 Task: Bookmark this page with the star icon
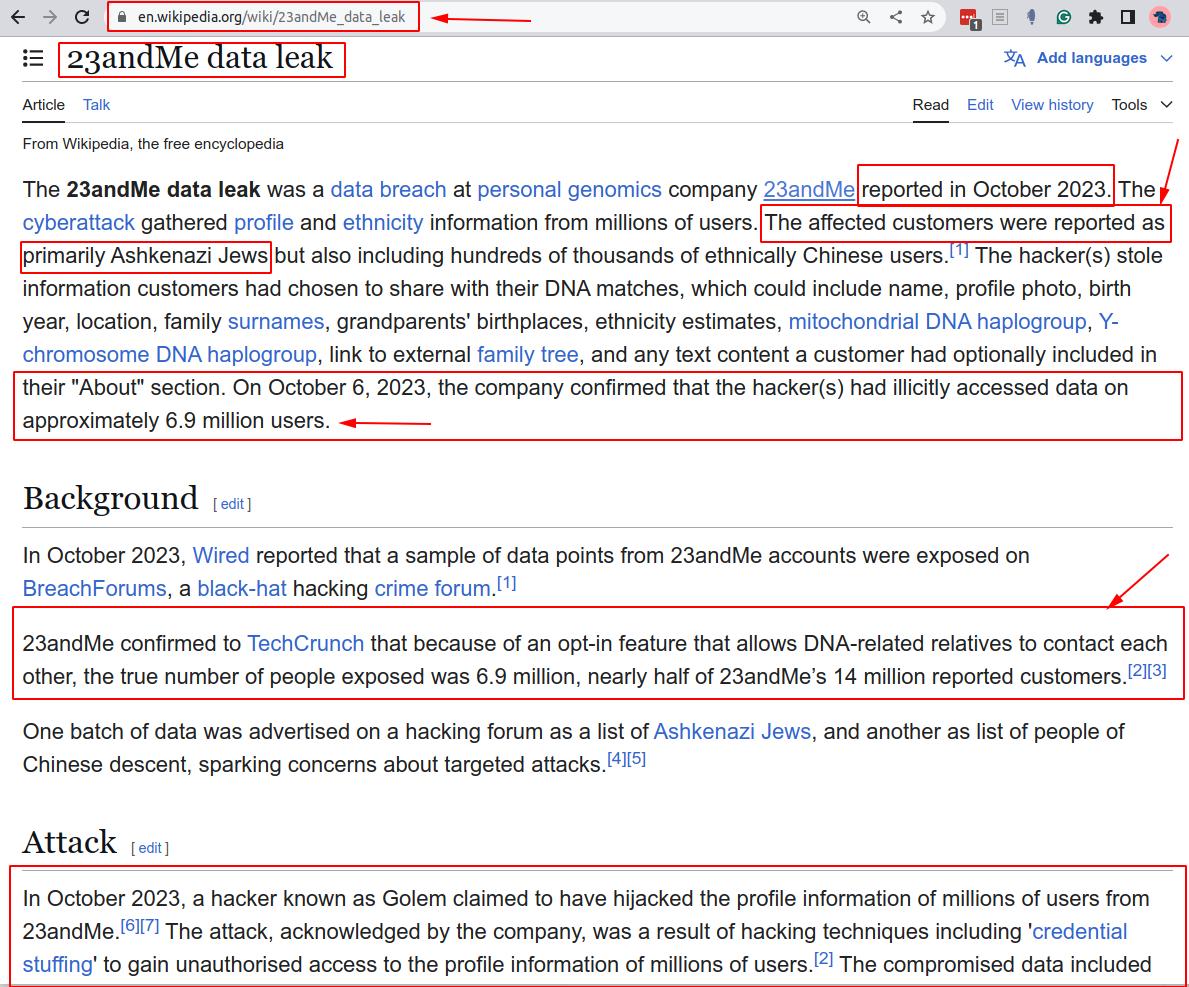tap(928, 17)
